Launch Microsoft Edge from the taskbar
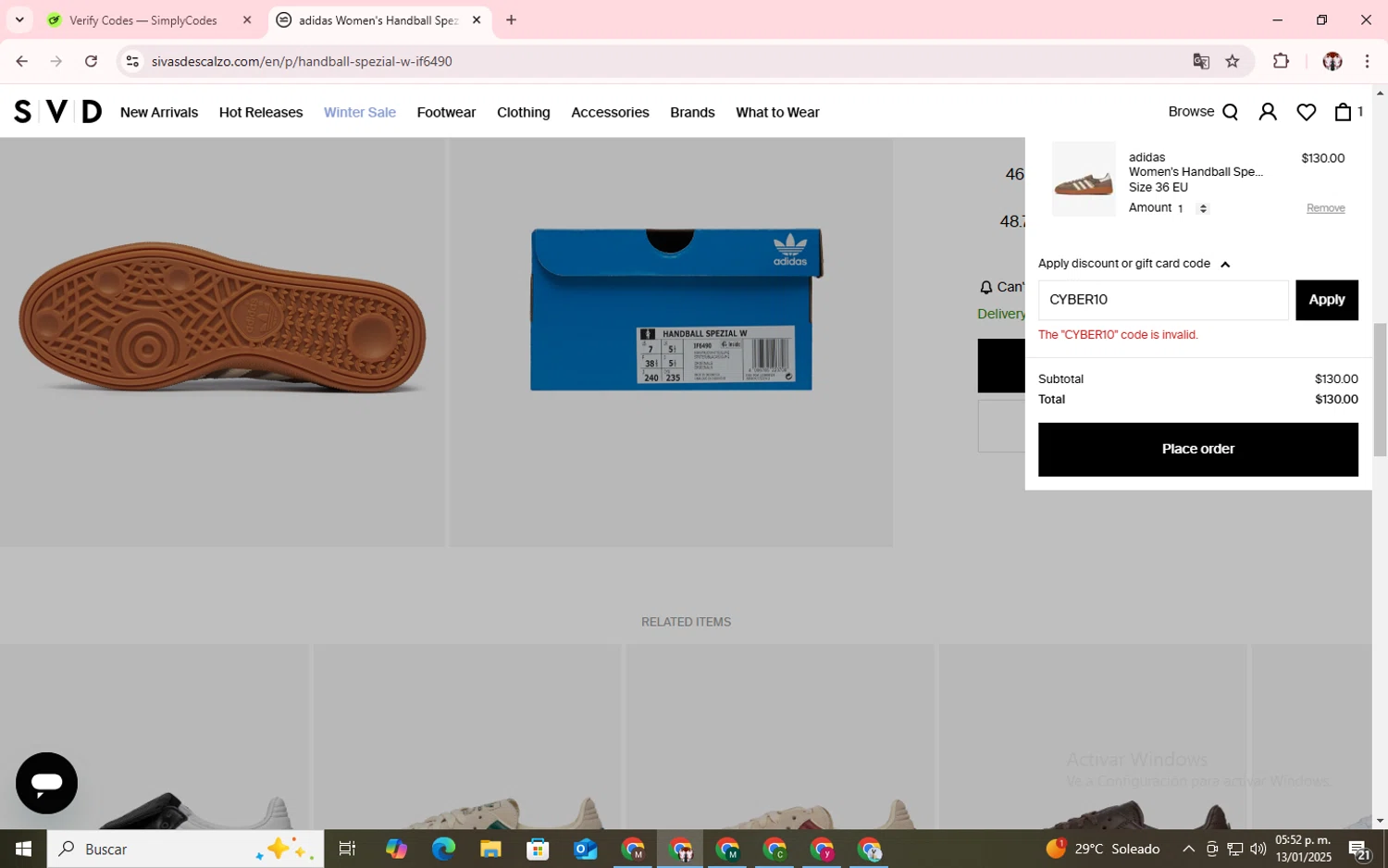This screenshot has width=1388, height=868. pyautogui.click(x=443, y=849)
